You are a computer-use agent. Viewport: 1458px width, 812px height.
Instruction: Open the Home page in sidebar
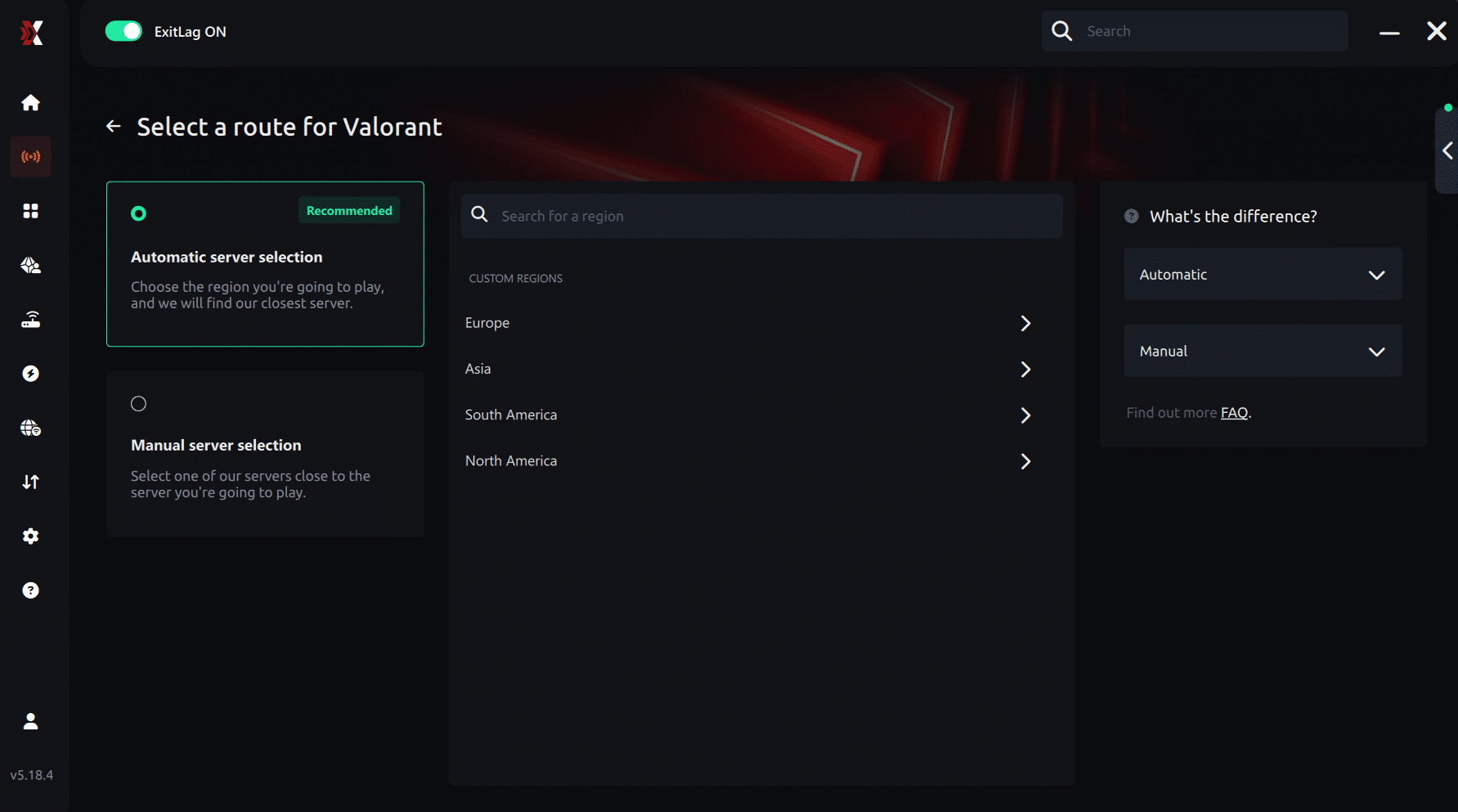[30, 102]
